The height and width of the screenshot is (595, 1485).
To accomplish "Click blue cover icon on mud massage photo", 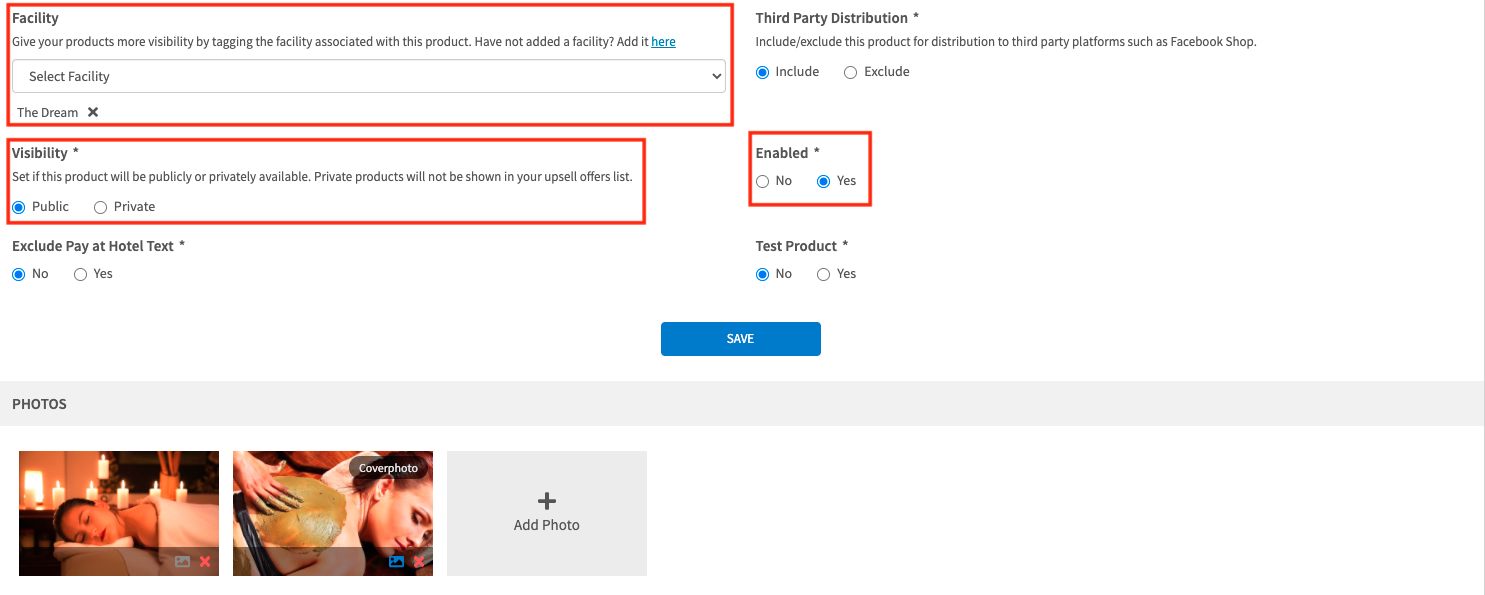I will (x=396, y=562).
